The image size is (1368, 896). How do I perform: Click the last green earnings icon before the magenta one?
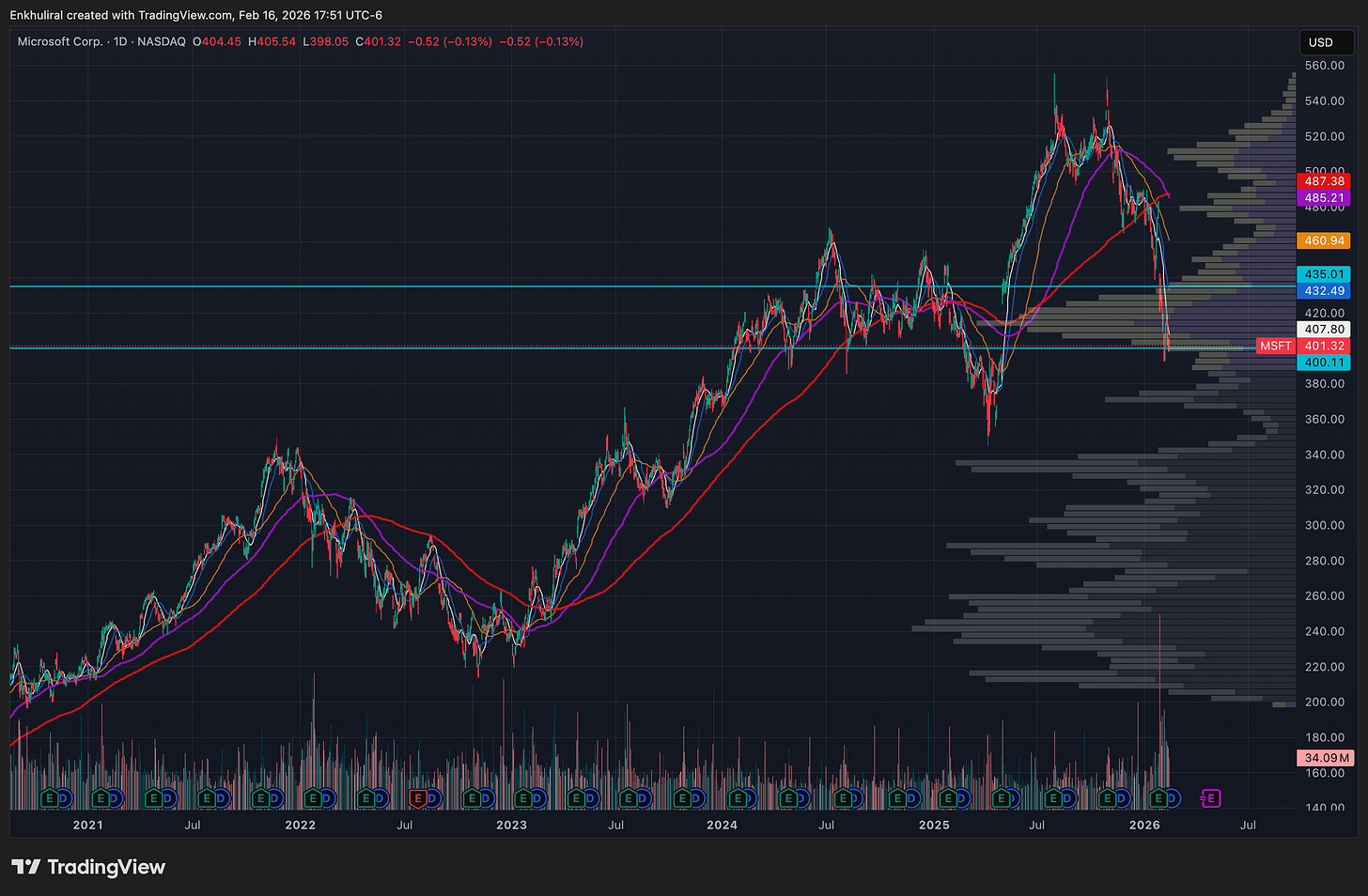coord(1158,798)
